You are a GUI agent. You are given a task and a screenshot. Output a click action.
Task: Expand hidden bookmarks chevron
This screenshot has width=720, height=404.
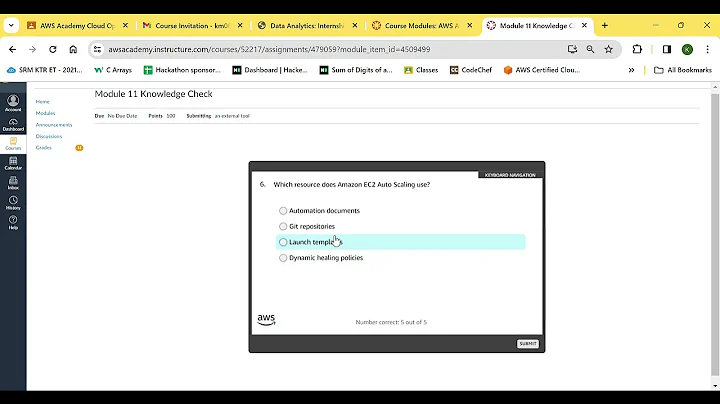631,70
